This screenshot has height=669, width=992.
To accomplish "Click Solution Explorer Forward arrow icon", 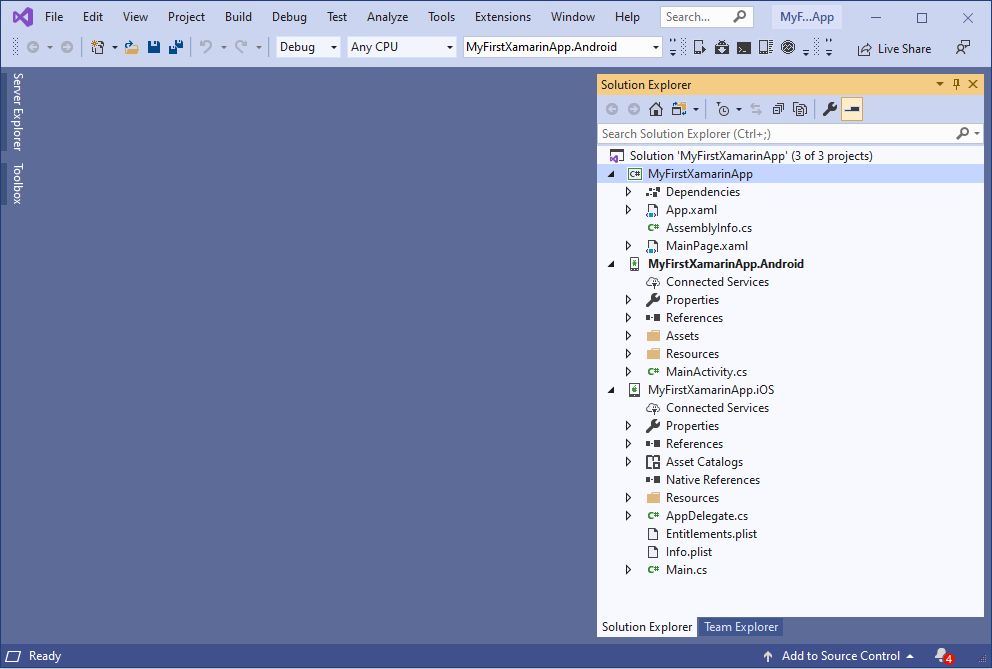I will 634,109.
